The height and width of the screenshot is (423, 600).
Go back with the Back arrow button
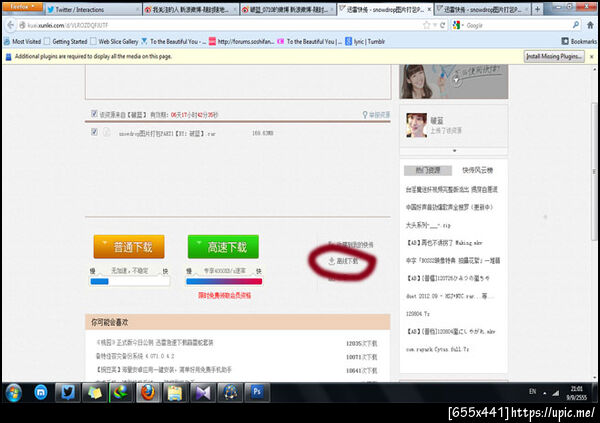click(11, 25)
